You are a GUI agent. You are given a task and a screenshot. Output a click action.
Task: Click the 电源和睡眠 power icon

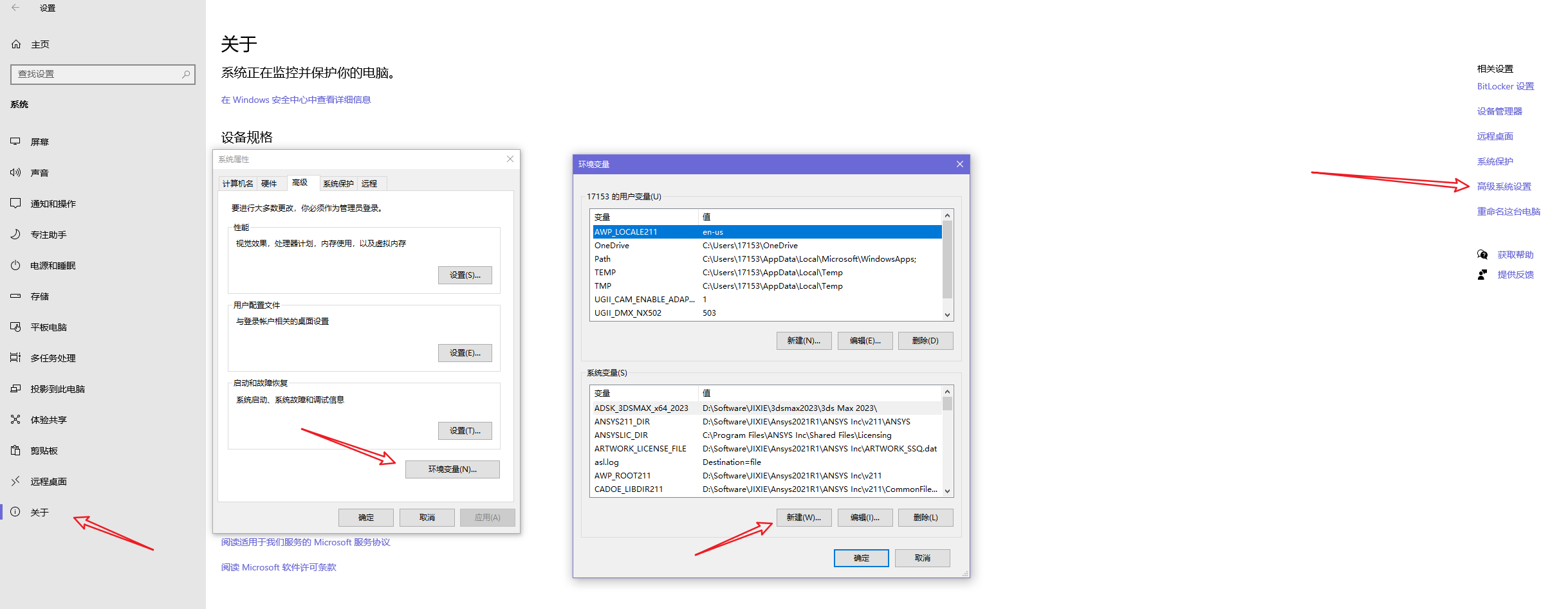coord(15,265)
